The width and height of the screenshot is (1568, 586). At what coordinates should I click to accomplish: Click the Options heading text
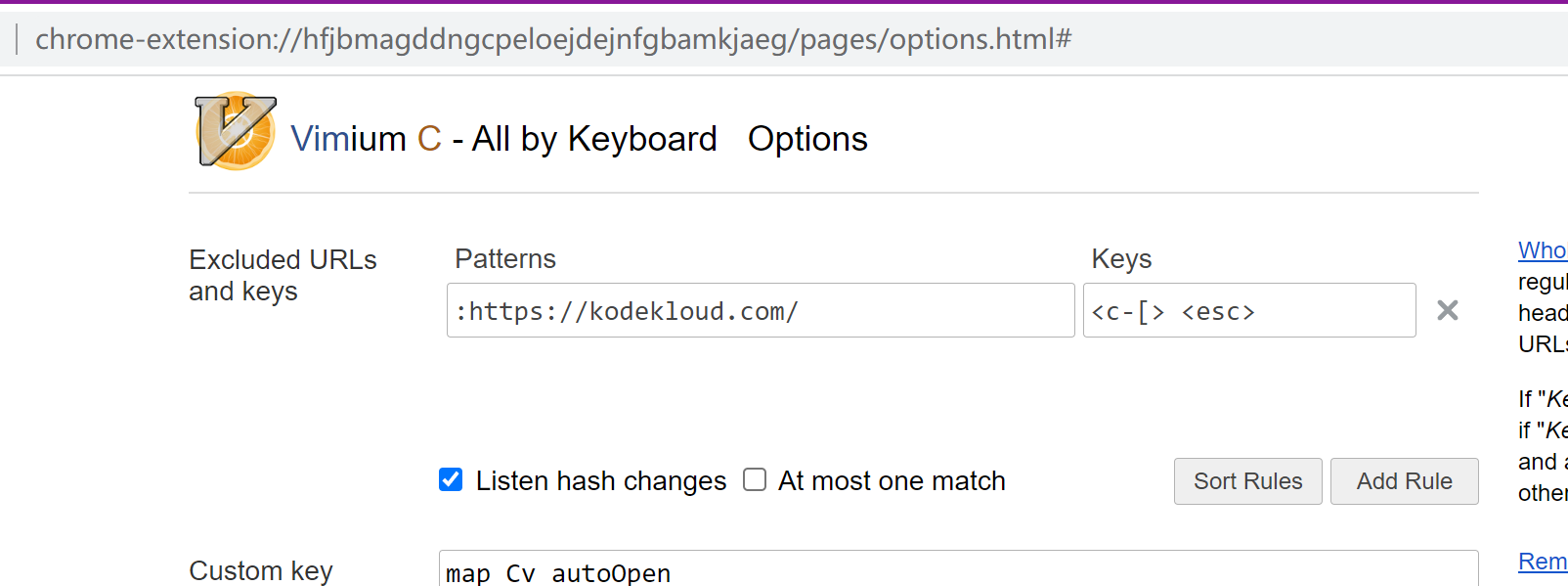807,138
